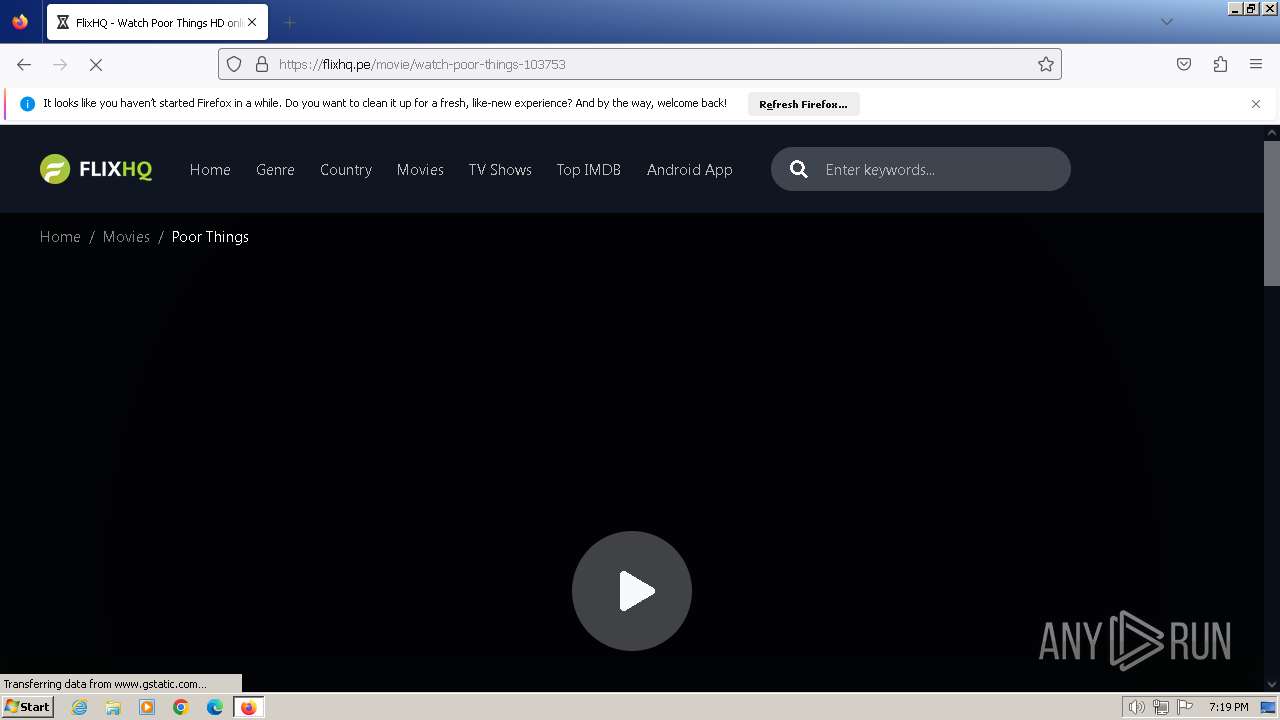
Task: Expand the list all tabs chevron
Action: pos(1166,22)
